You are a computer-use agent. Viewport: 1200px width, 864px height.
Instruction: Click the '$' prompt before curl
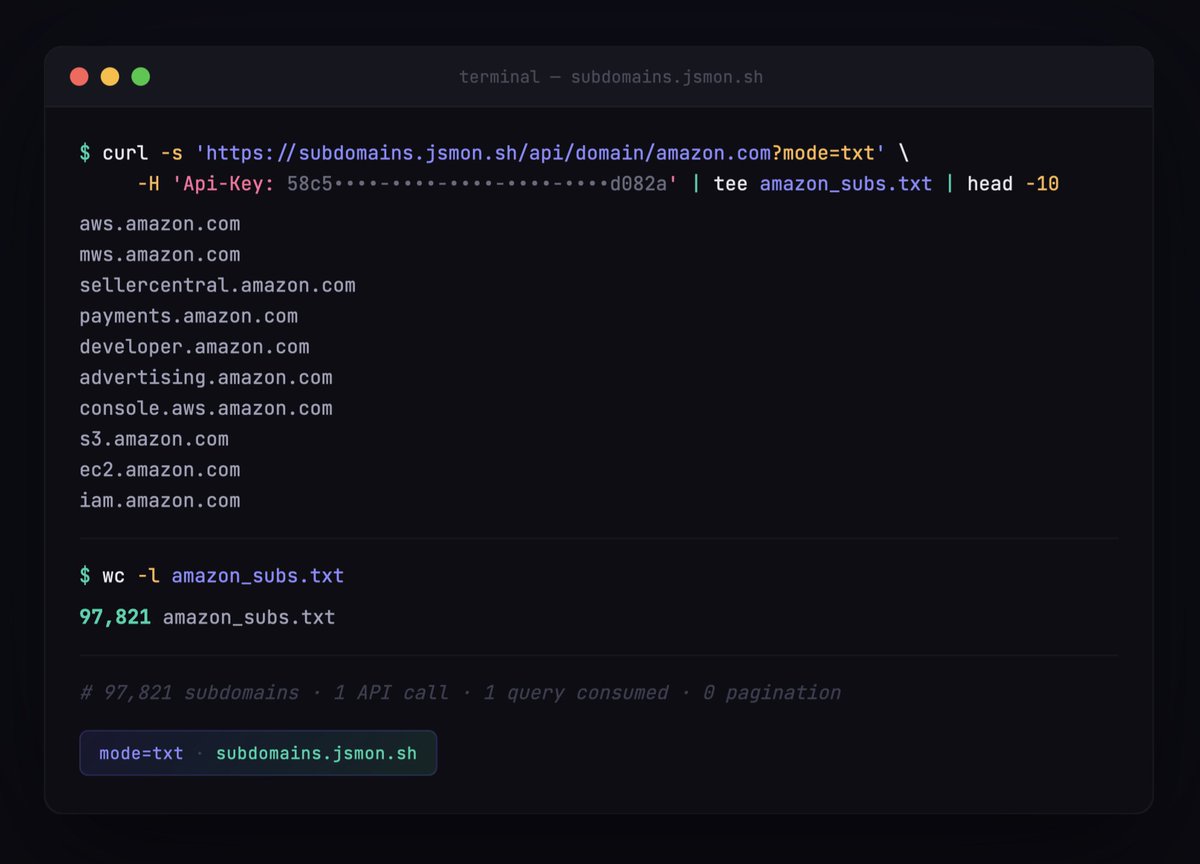(x=85, y=153)
